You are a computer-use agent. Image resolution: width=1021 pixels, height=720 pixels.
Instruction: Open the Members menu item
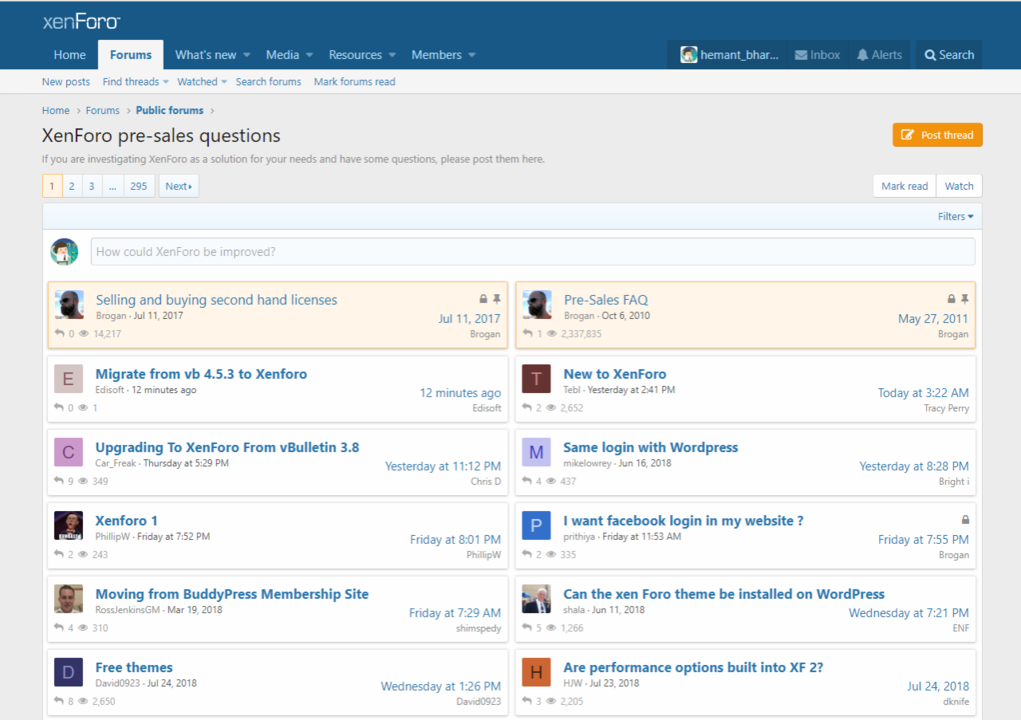click(x=436, y=55)
